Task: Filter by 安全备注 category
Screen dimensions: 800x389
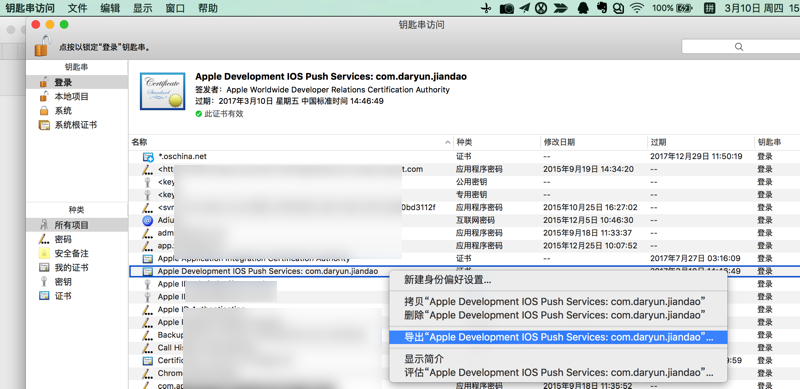Action: tap(71, 254)
